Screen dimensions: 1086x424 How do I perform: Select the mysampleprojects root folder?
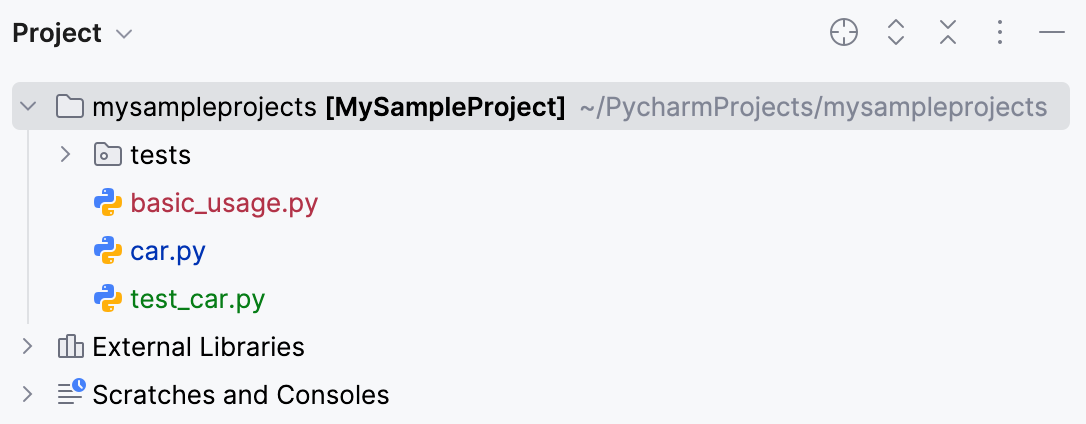(205, 106)
